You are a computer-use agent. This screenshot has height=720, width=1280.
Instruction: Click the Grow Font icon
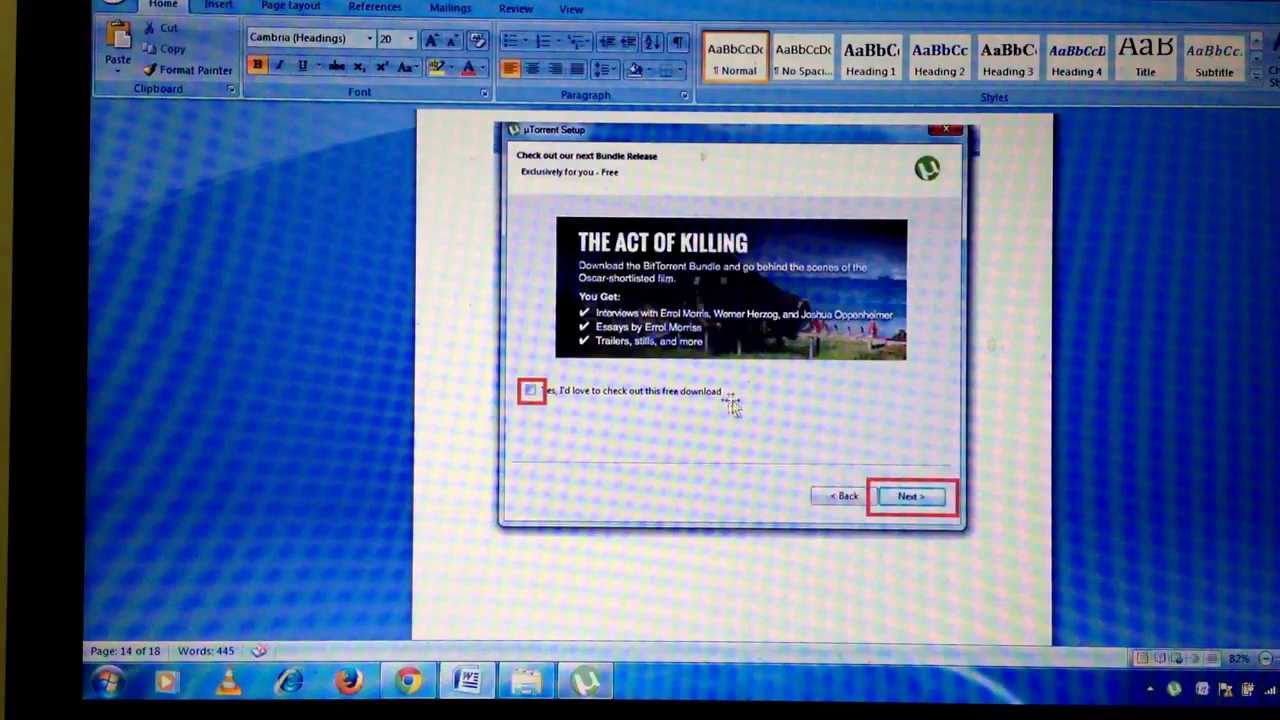tap(431, 40)
